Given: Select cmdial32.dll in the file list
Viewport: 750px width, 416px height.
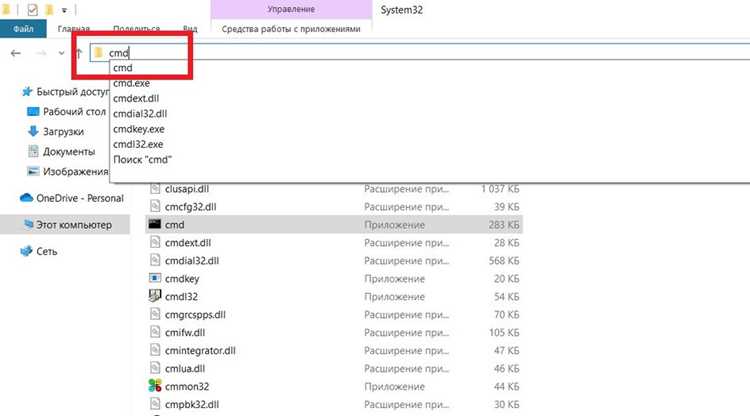Looking at the screenshot, I should tap(192, 261).
